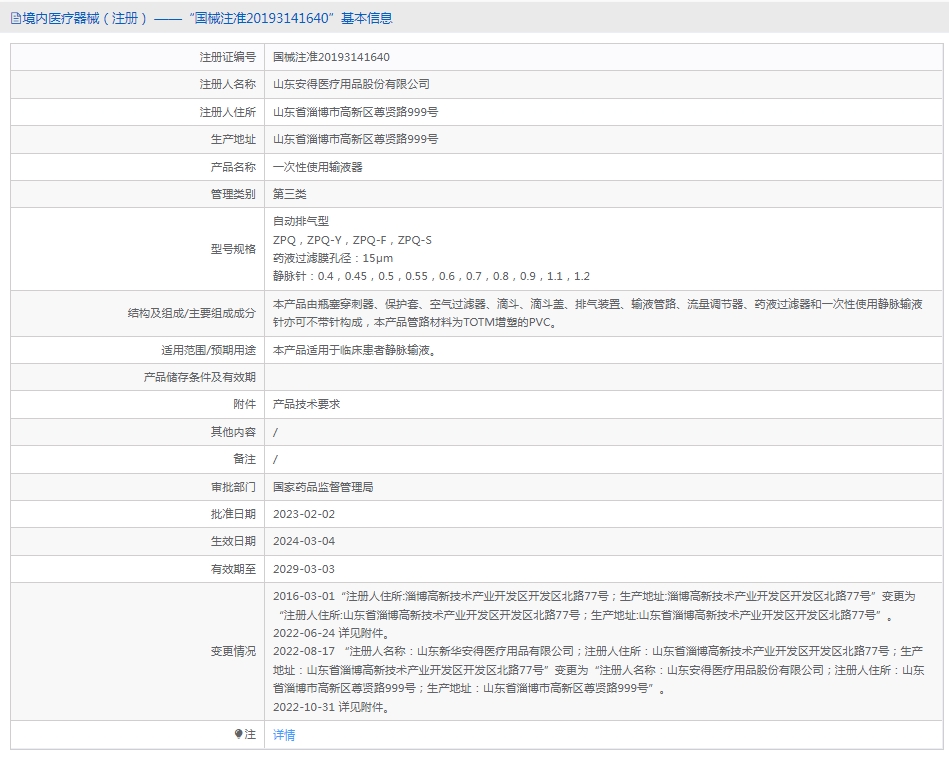Click effective date 2024-03-04
Screen dimensions: 949x757
click(x=304, y=542)
